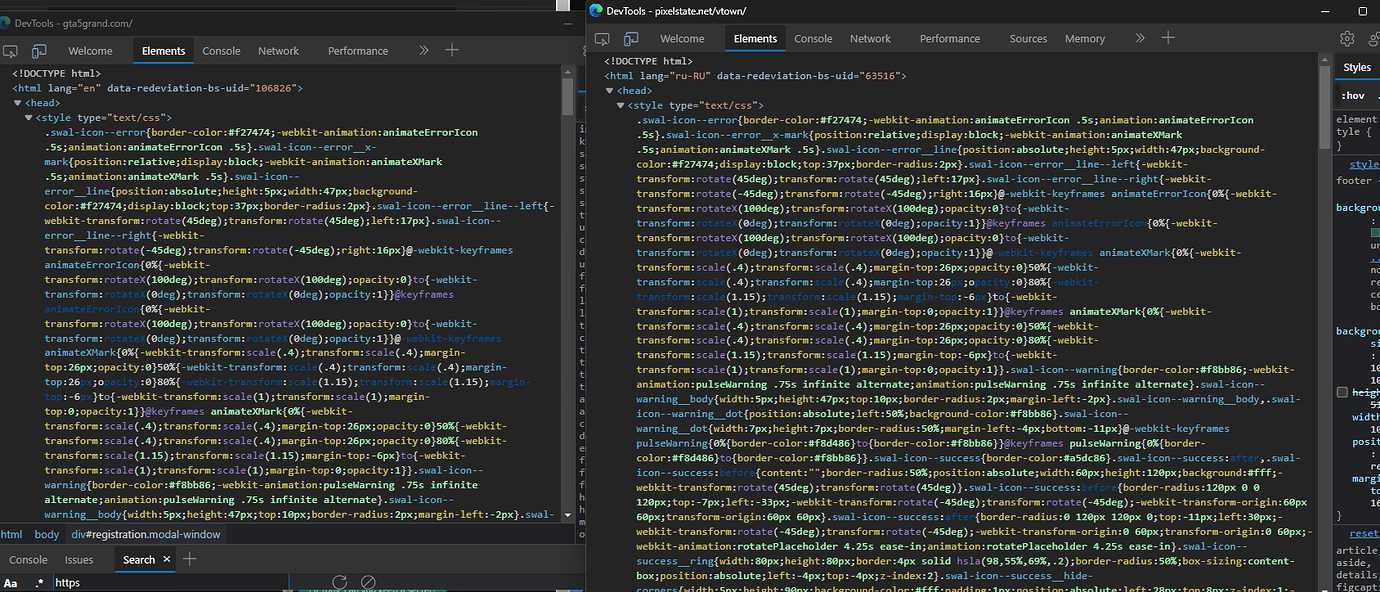Click the clear search results icon

(x=368, y=583)
